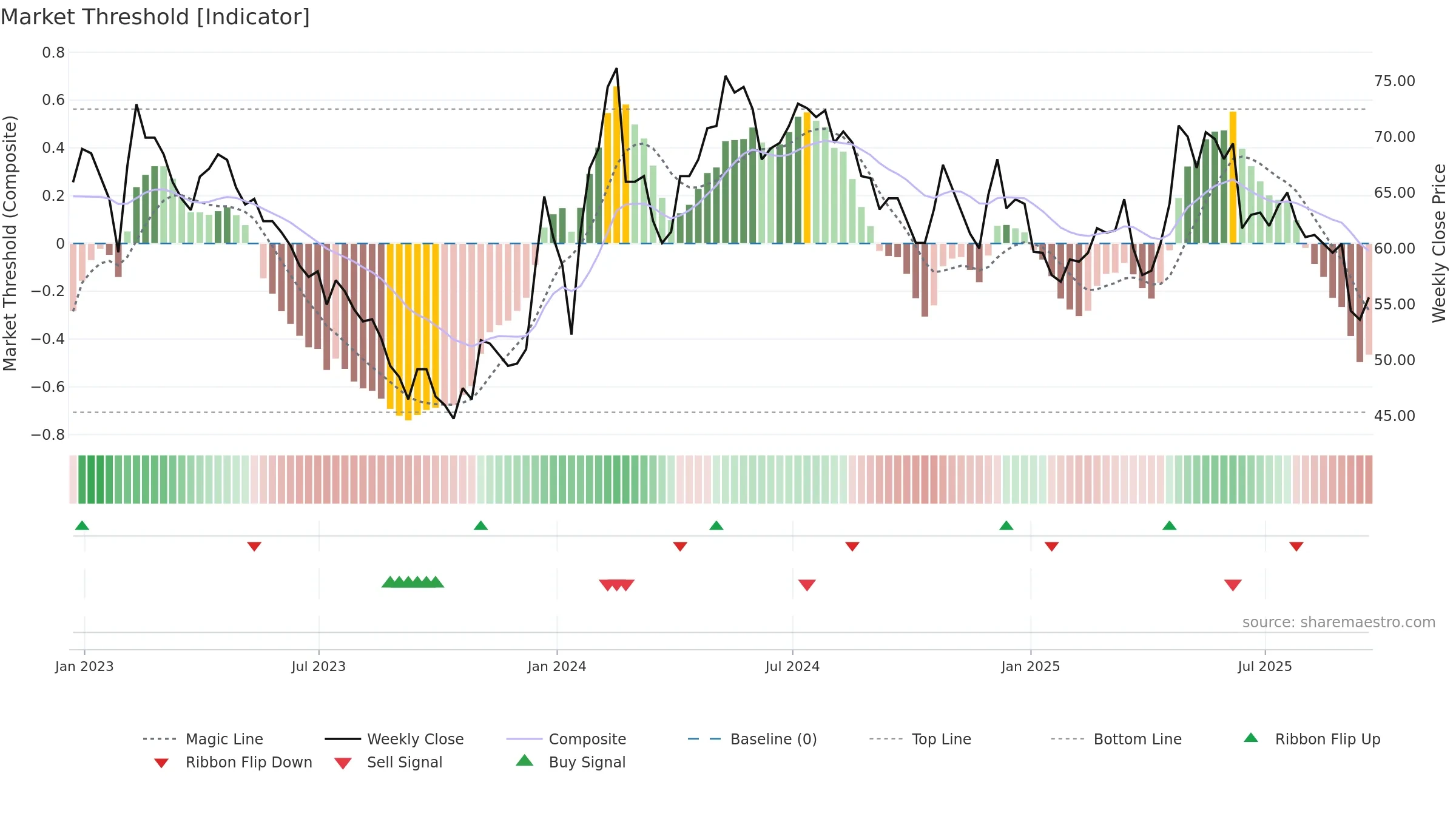Image resolution: width=1456 pixels, height=819 pixels.
Task: Toggle the Magic Line legend entry
Action: [203, 739]
